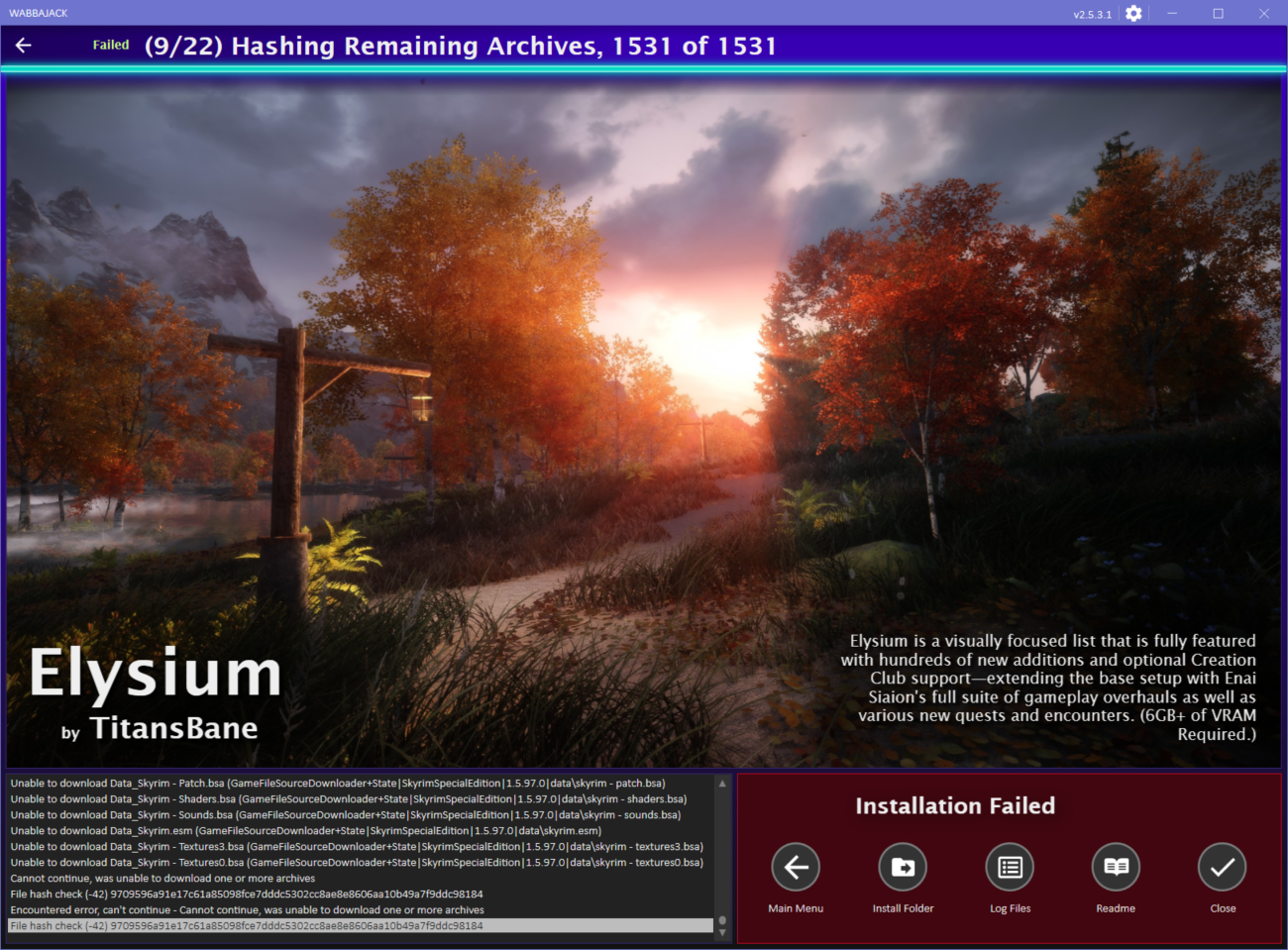Select "Unable to download Data_Skyrim - Shaders.bsa" line
The height and width of the screenshot is (950, 1288).
point(361,799)
